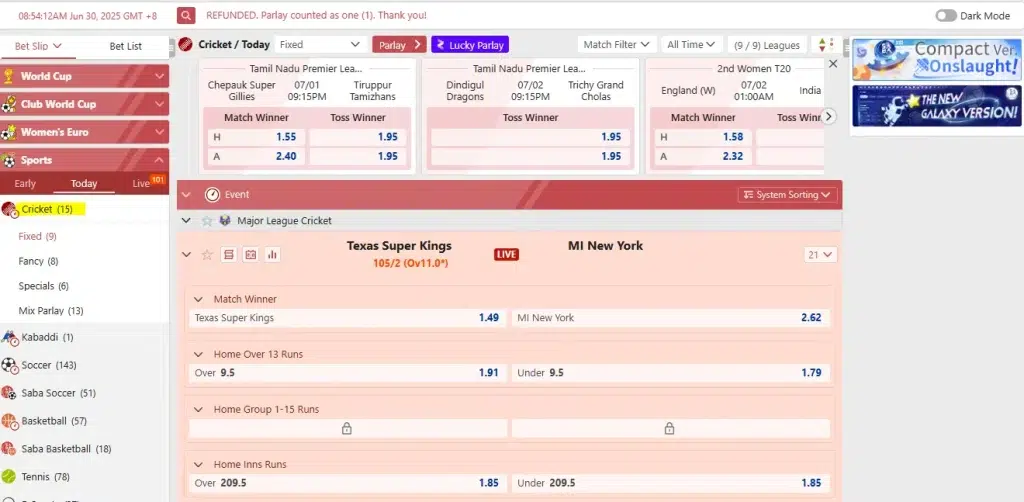Click the carousel next arrow
The width and height of the screenshot is (1024, 502).
pos(829,116)
